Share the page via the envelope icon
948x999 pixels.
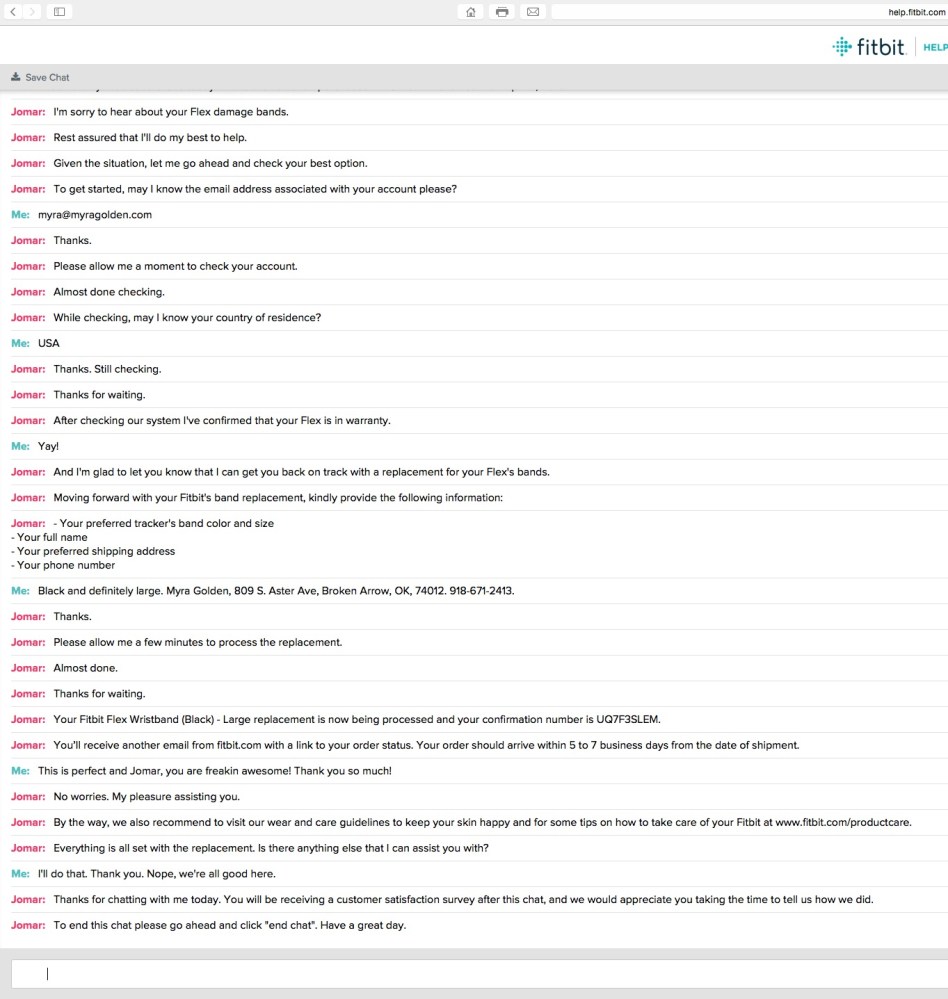point(532,12)
